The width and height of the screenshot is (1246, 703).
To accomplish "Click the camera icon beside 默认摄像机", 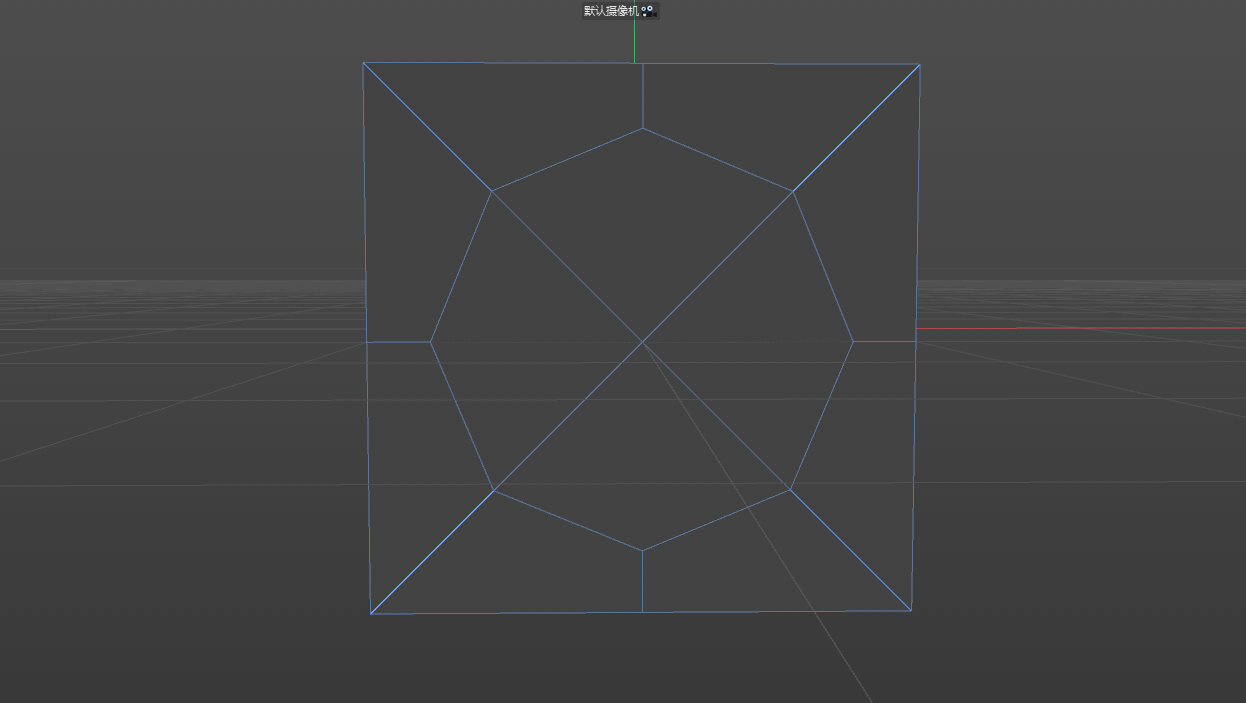I will [648, 11].
